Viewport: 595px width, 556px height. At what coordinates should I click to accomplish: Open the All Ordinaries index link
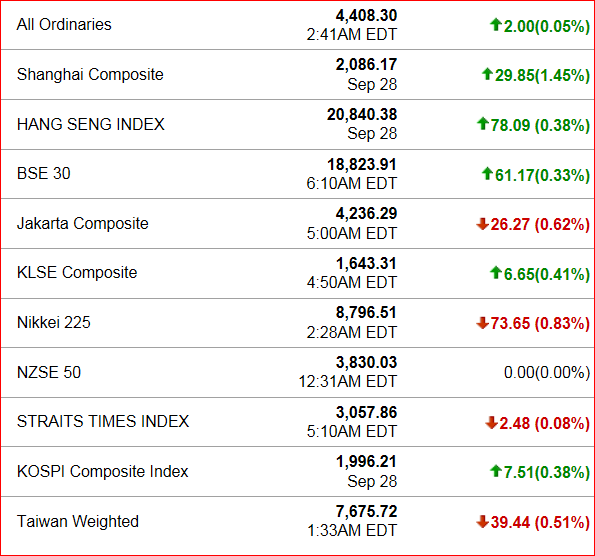click(64, 25)
